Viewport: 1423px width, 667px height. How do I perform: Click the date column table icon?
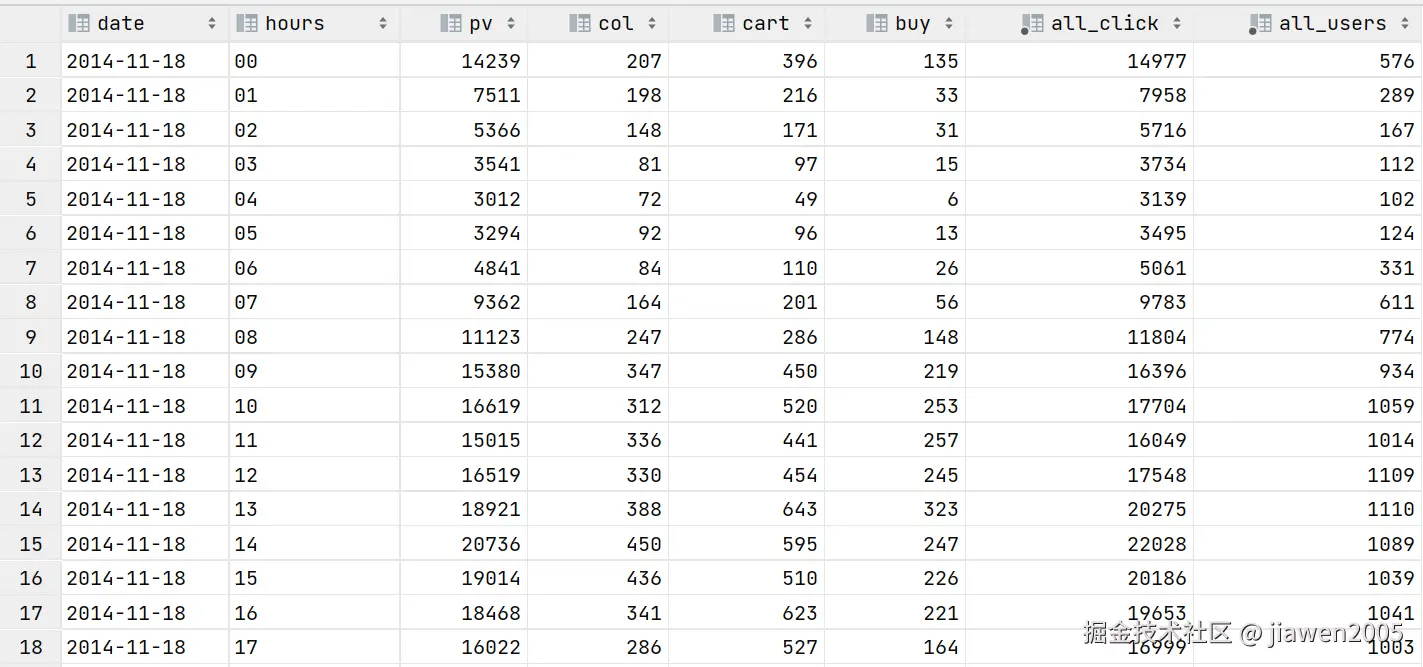point(79,23)
